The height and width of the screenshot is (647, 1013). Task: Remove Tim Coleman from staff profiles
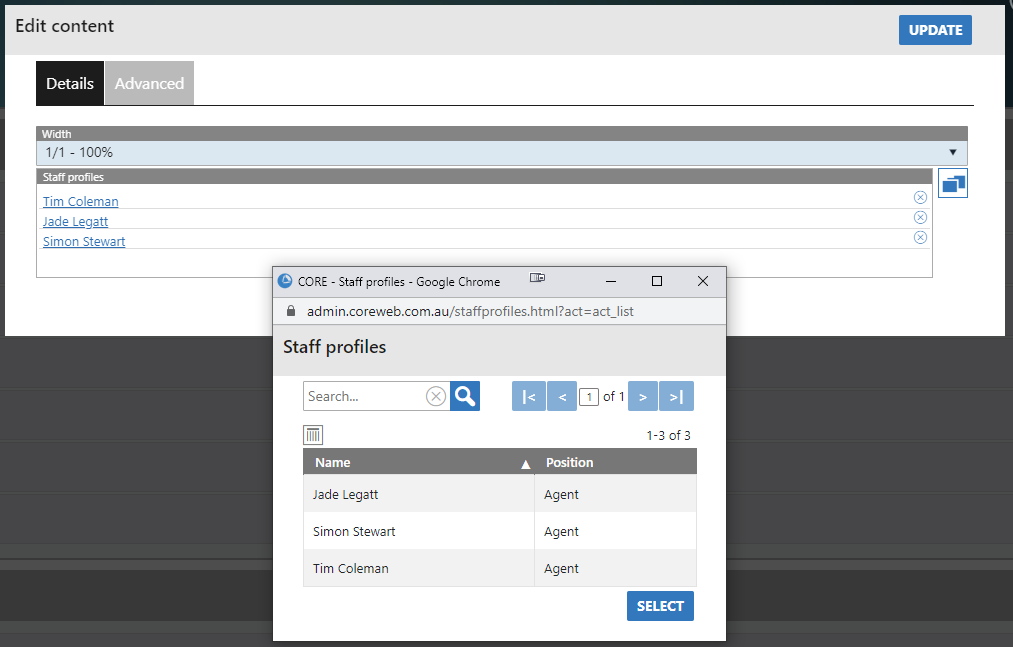click(x=920, y=198)
